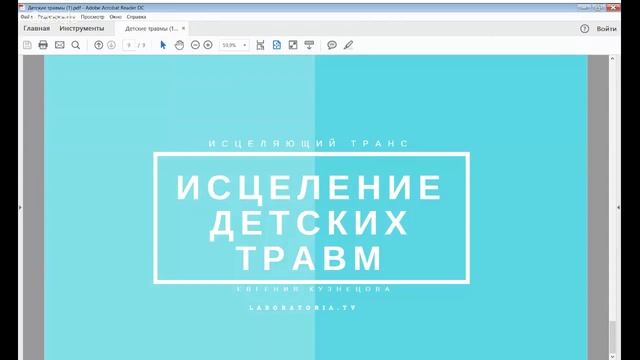The width and height of the screenshot is (640, 360).
Task: Click the vertical scrollbar down arrow
Action: point(612,357)
